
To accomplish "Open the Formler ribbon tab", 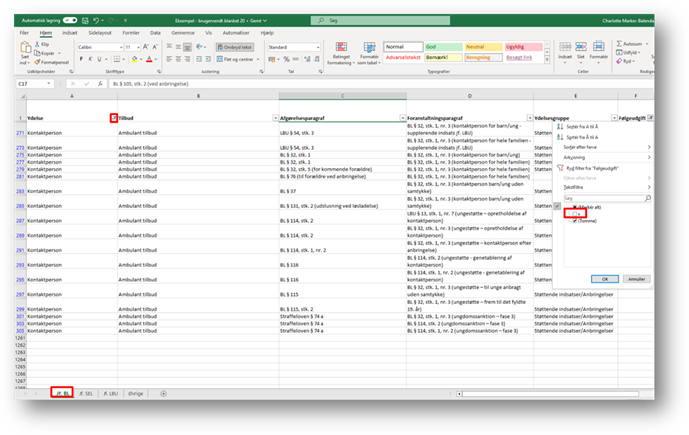I will pyautogui.click(x=130, y=32).
